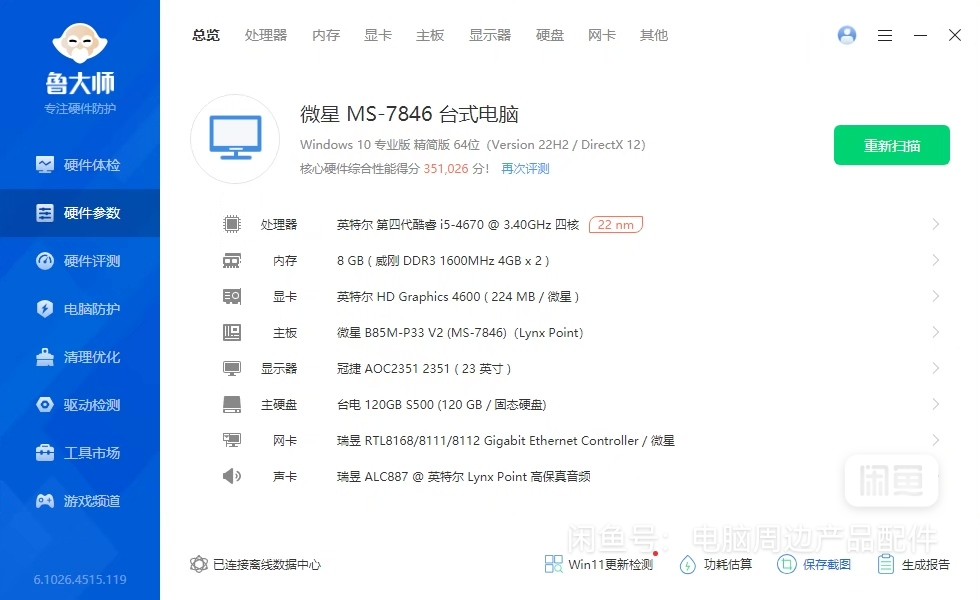Click the main hard disk icon
Viewport: 980px width, 600px height.
point(232,404)
